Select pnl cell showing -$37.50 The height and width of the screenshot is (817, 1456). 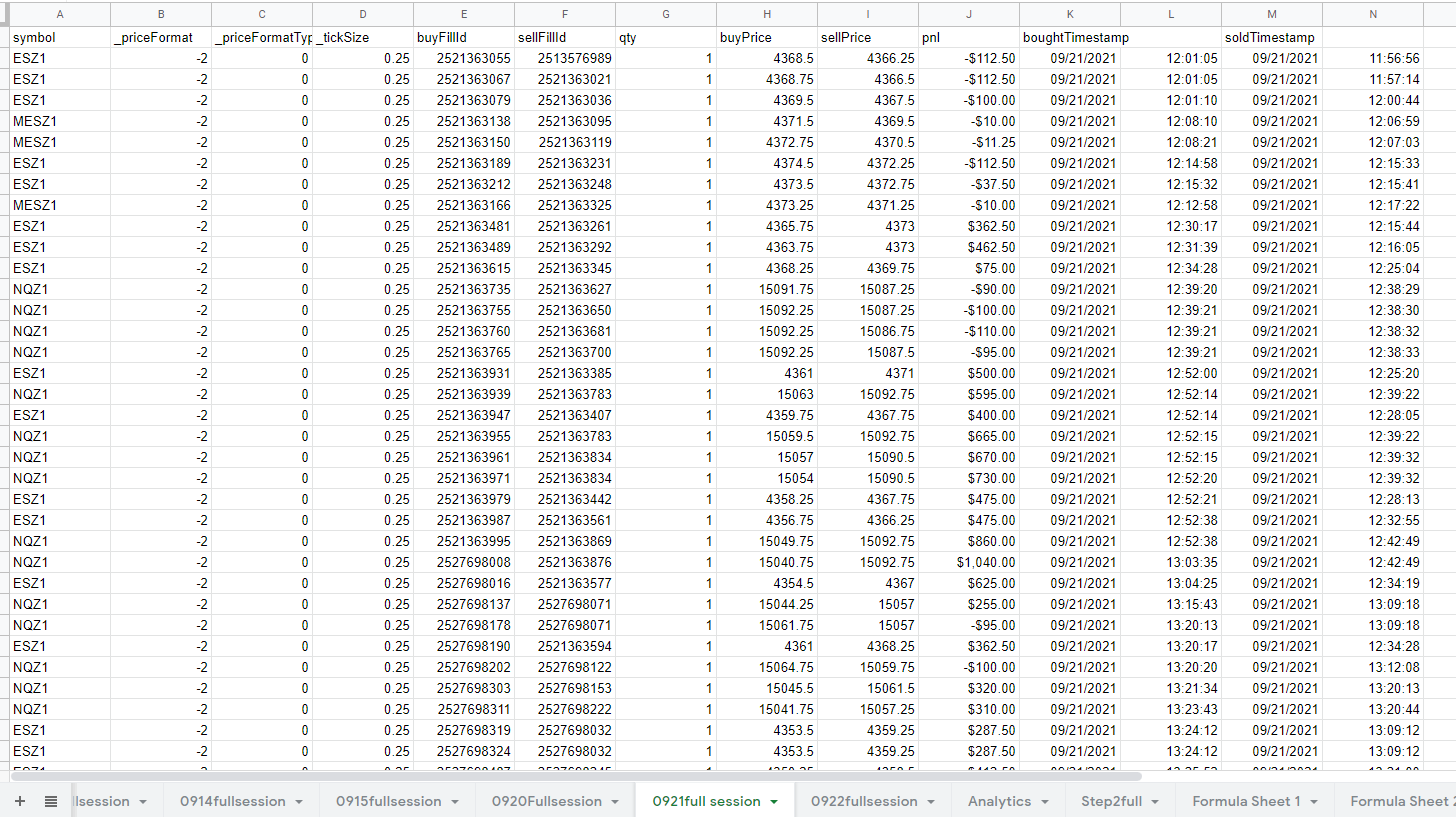969,184
